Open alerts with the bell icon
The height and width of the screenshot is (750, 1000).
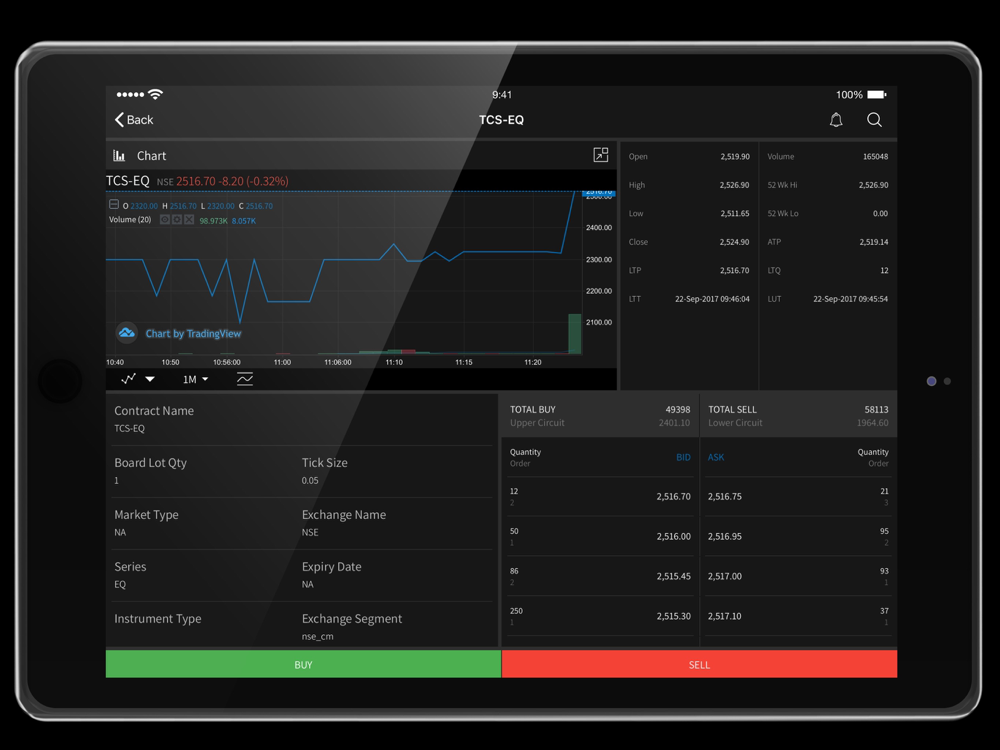836,120
